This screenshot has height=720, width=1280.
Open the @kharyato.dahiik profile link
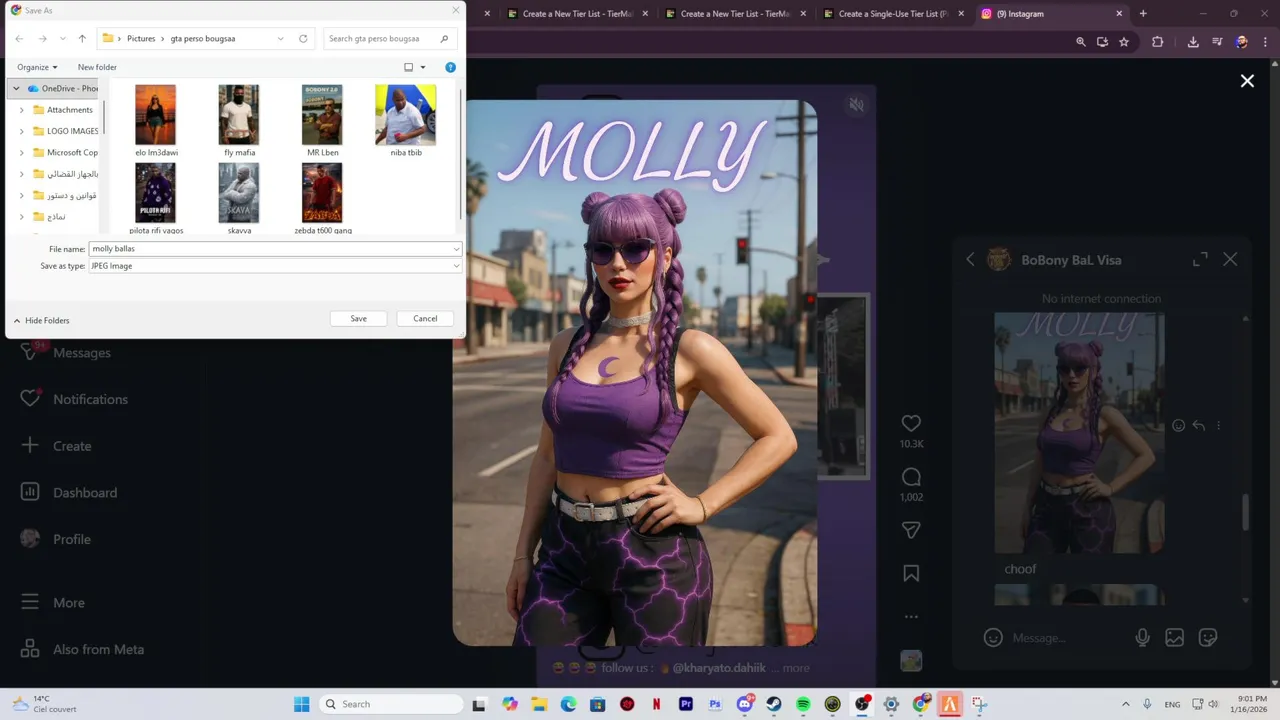(719, 667)
